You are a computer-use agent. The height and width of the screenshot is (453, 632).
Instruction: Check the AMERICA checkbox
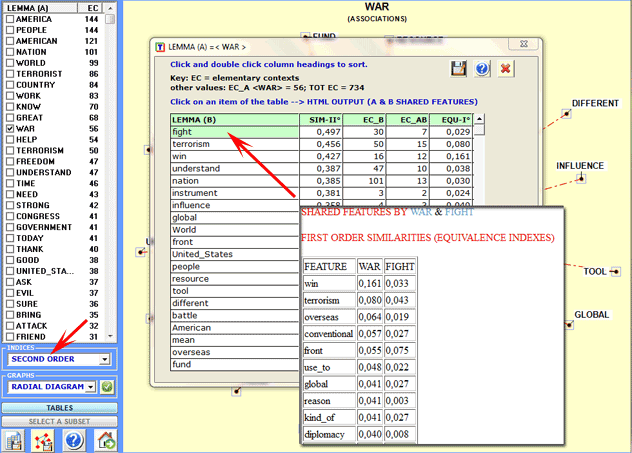[x=10, y=19]
